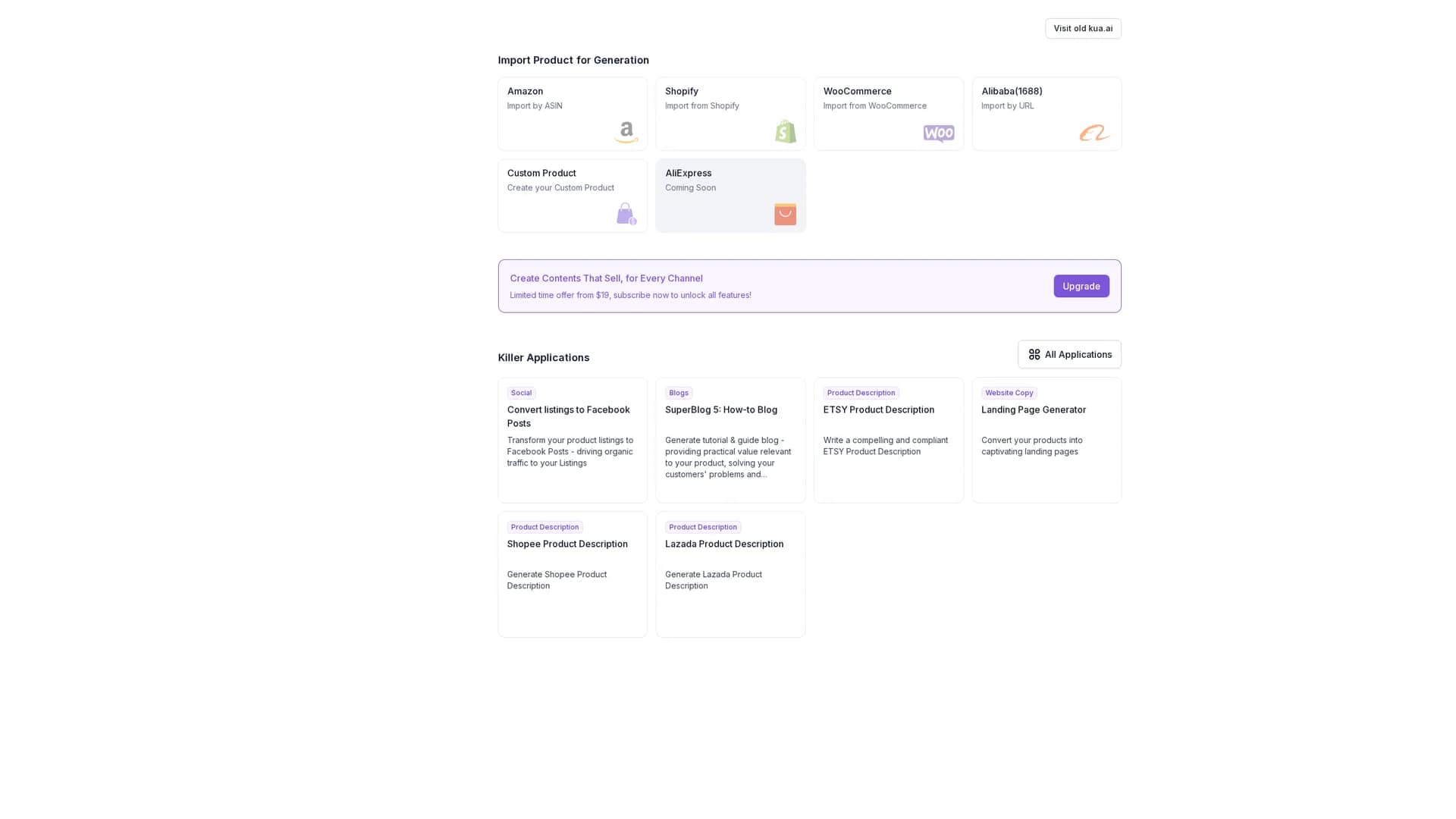Click 'Create your Custom Product' text
This screenshot has width=1456, height=819.
pyautogui.click(x=560, y=187)
